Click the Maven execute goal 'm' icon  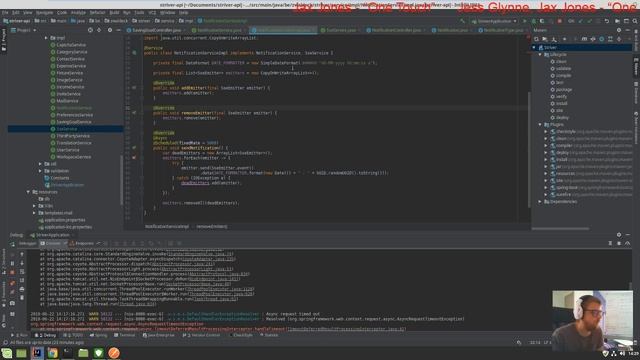point(584,39)
